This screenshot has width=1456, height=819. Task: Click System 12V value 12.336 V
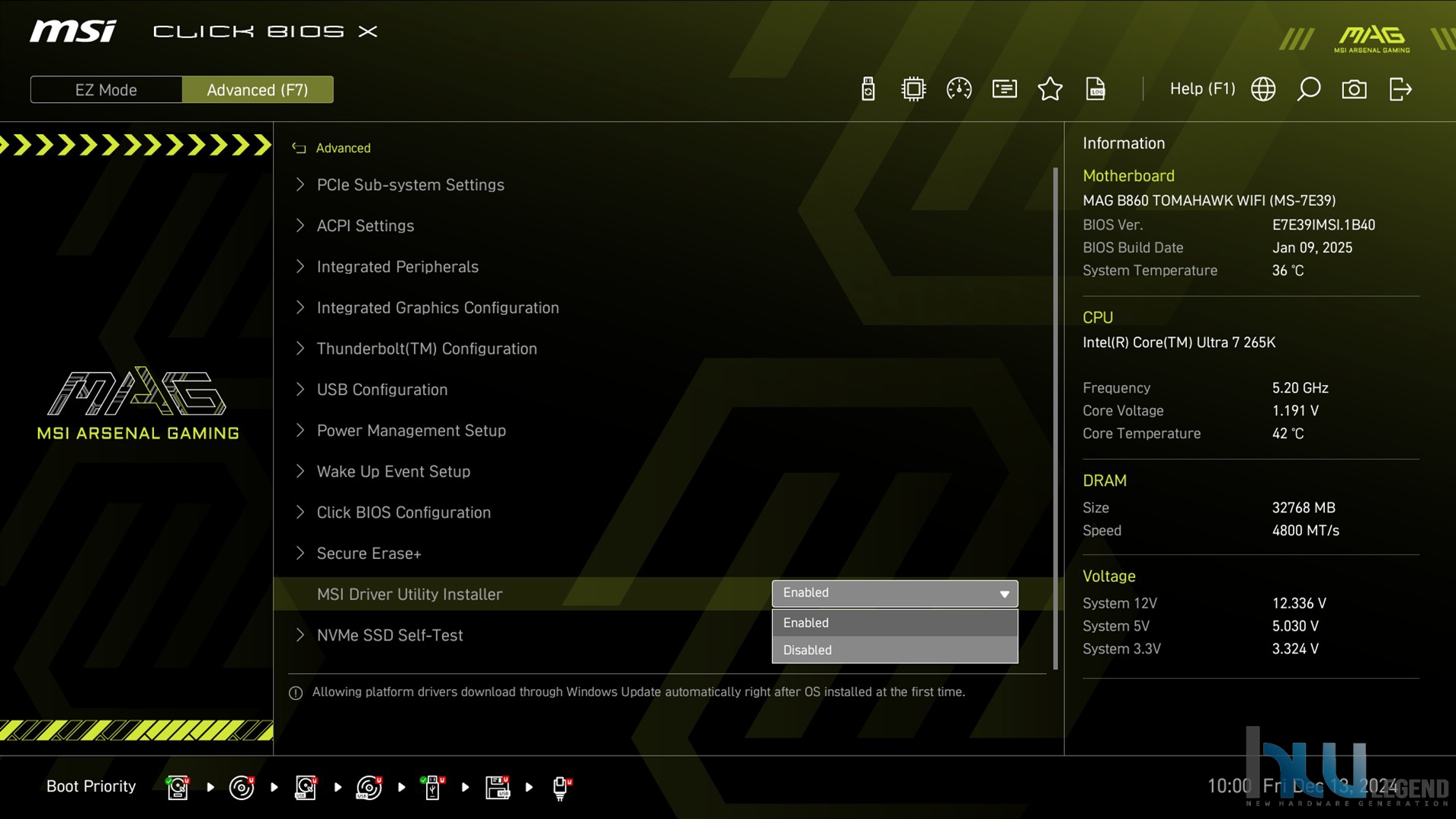[x=1299, y=603]
